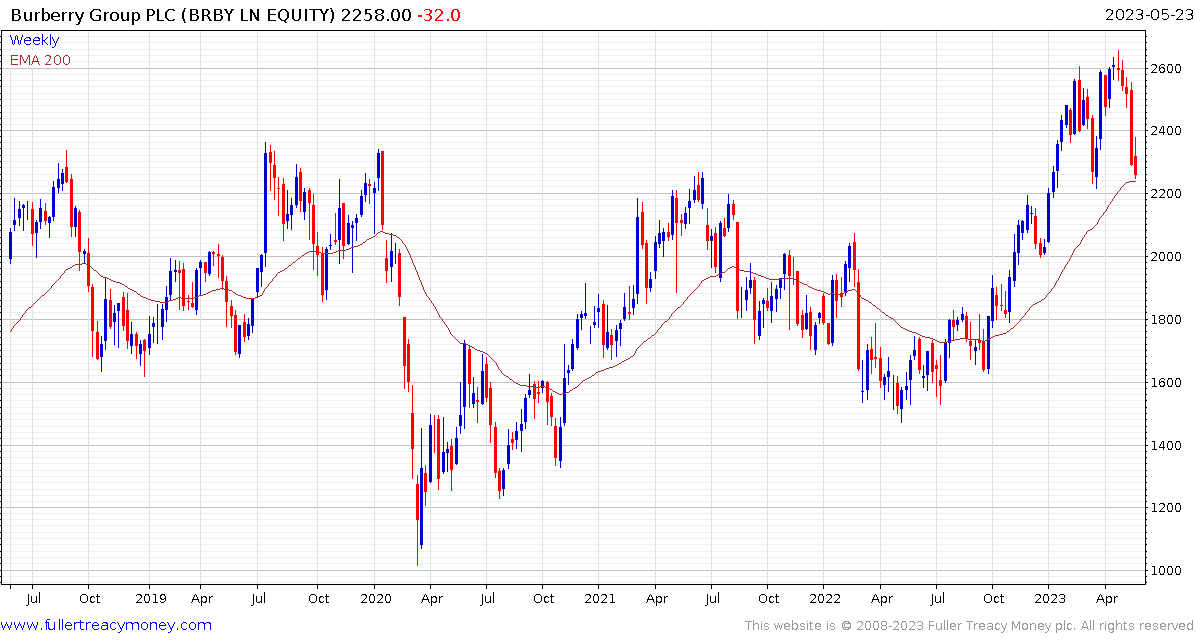
Task: Click the price value 2258.00
Action: 376,15
